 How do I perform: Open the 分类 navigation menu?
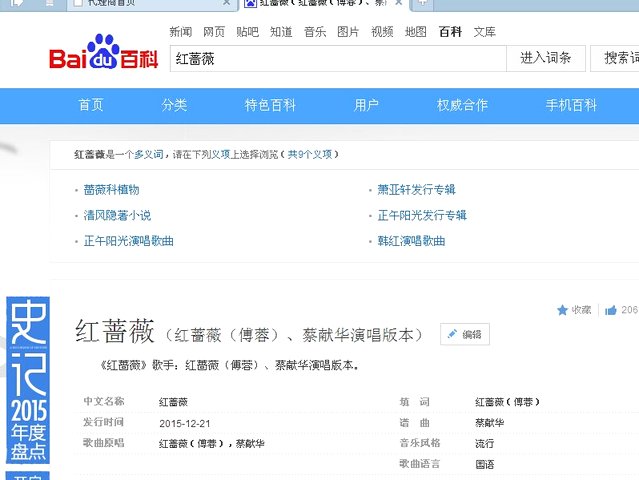coord(174,105)
